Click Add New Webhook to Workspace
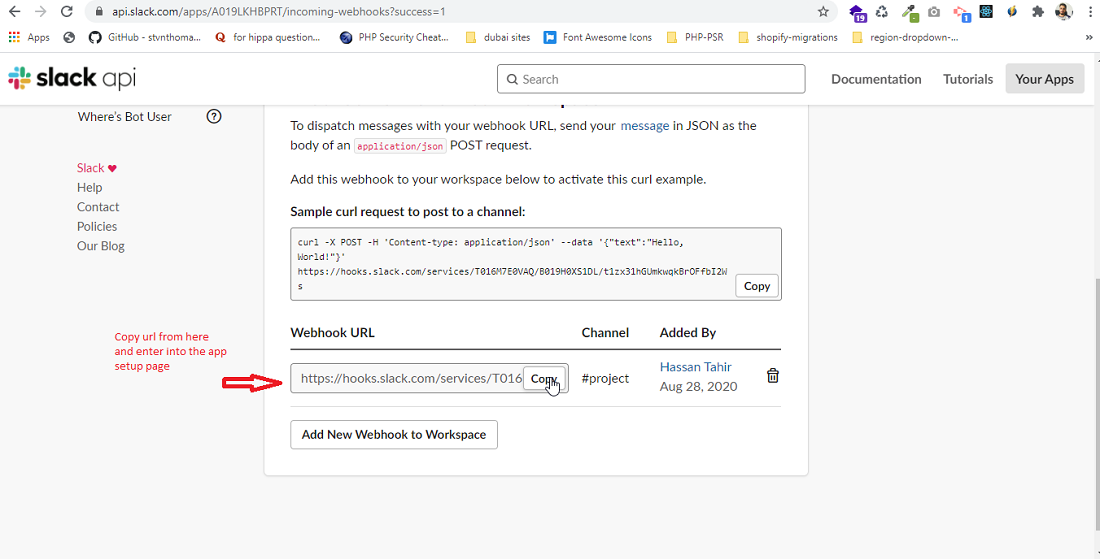 coord(394,434)
